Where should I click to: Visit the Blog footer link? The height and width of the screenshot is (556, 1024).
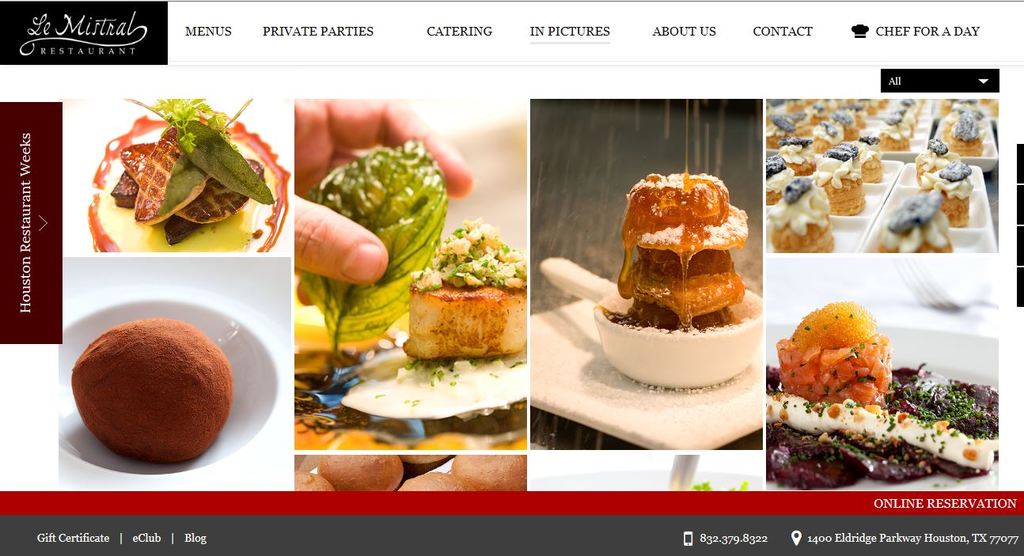pyautogui.click(x=195, y=538)
